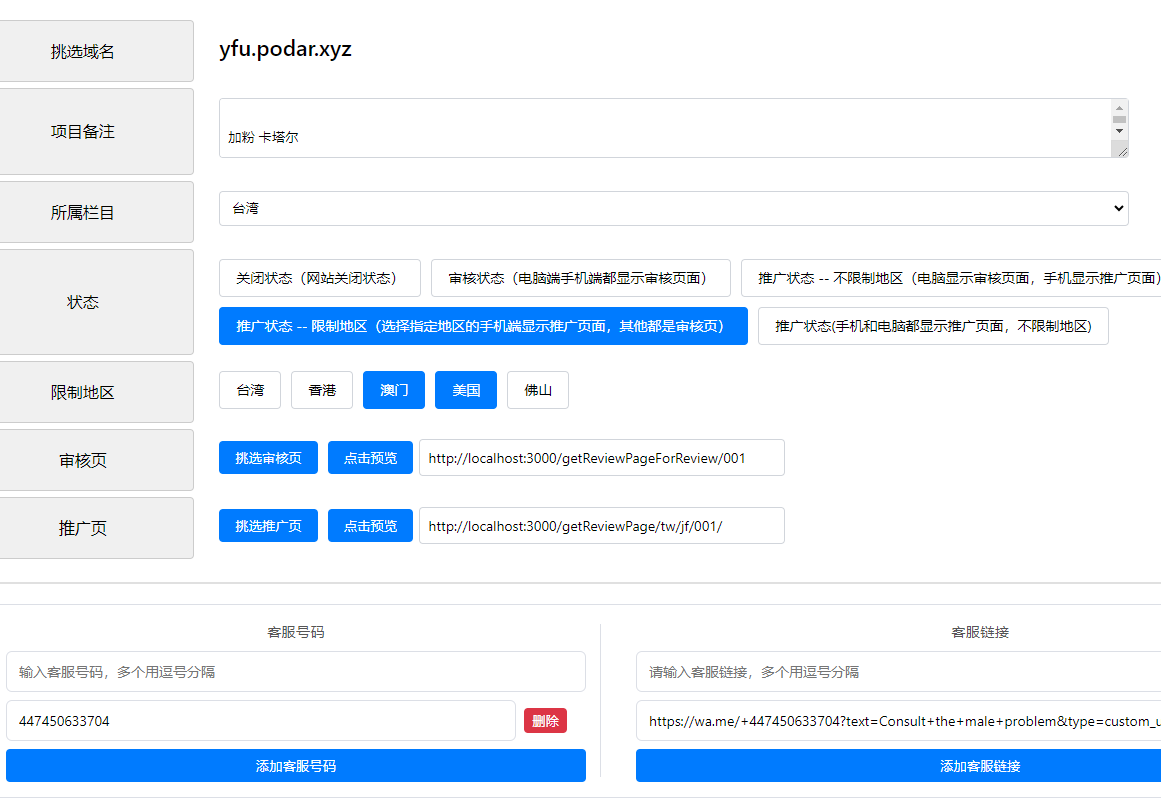This screenshot has height=799, width=1161.
Task: Open the 所属栏目 dropdown showing 台湾
Action: point(673,208)
